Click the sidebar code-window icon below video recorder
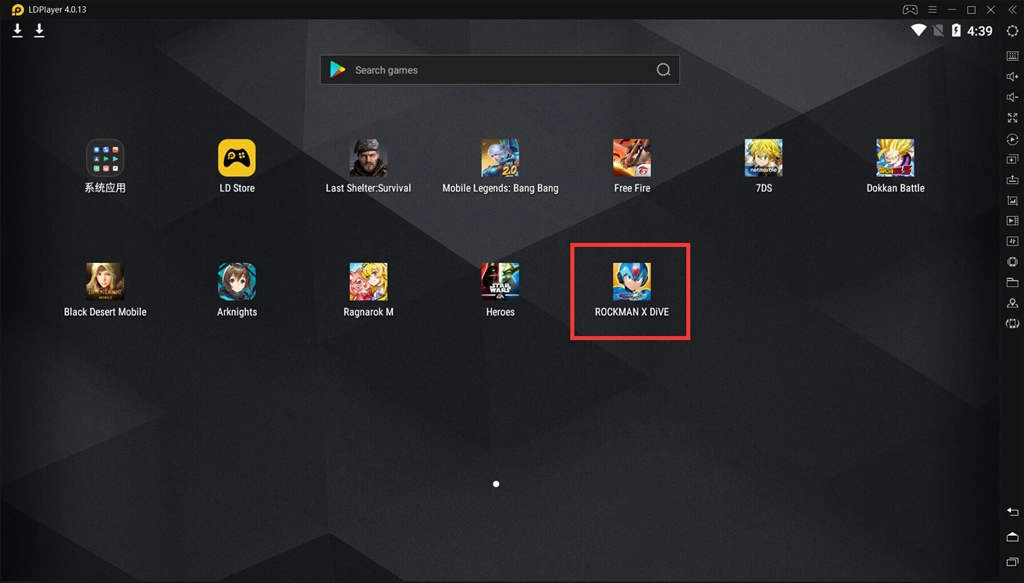The height and width of the screenshot is (583, 1024). [x=1012, y=241]
